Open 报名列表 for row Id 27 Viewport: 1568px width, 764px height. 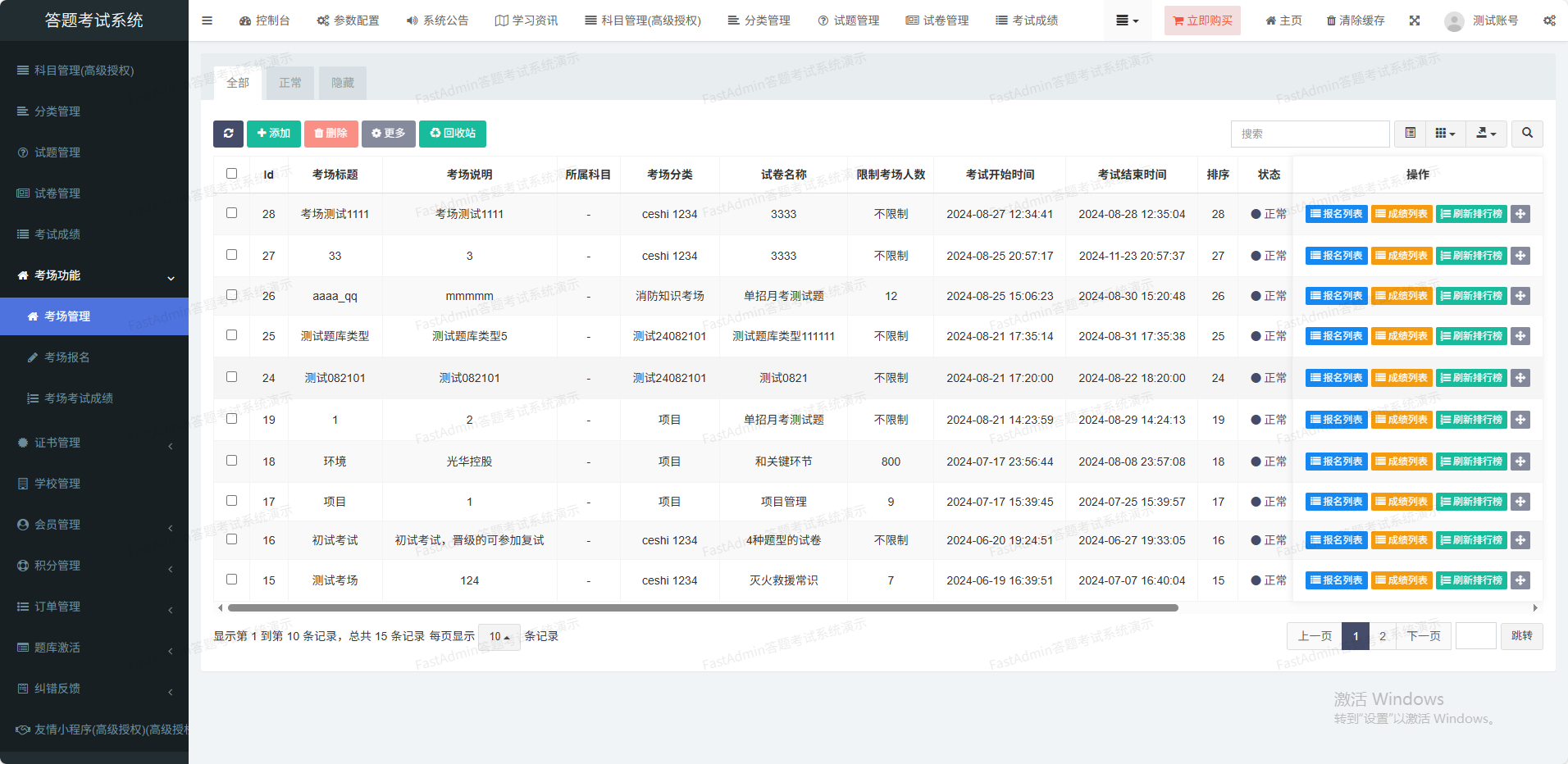pyautogui.click(x=1336, y=256)
